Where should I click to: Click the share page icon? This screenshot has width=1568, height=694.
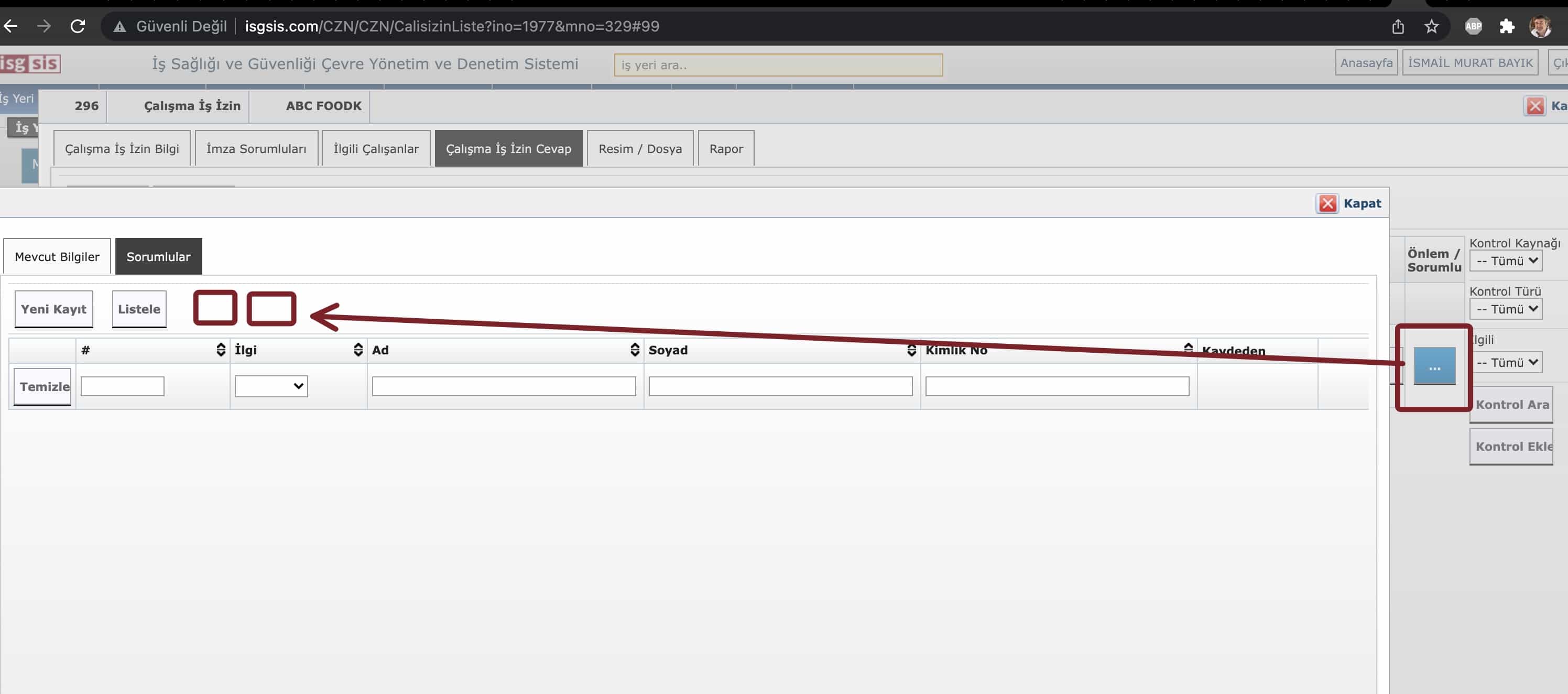click(x=1398, y=26)
